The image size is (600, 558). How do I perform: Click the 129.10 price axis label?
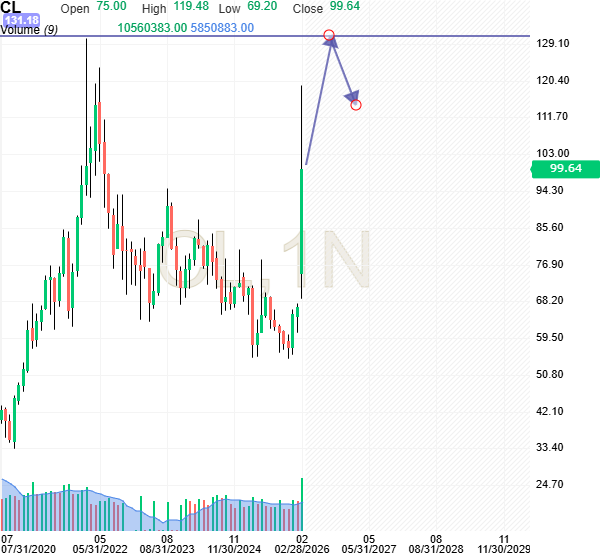point(553,43)
